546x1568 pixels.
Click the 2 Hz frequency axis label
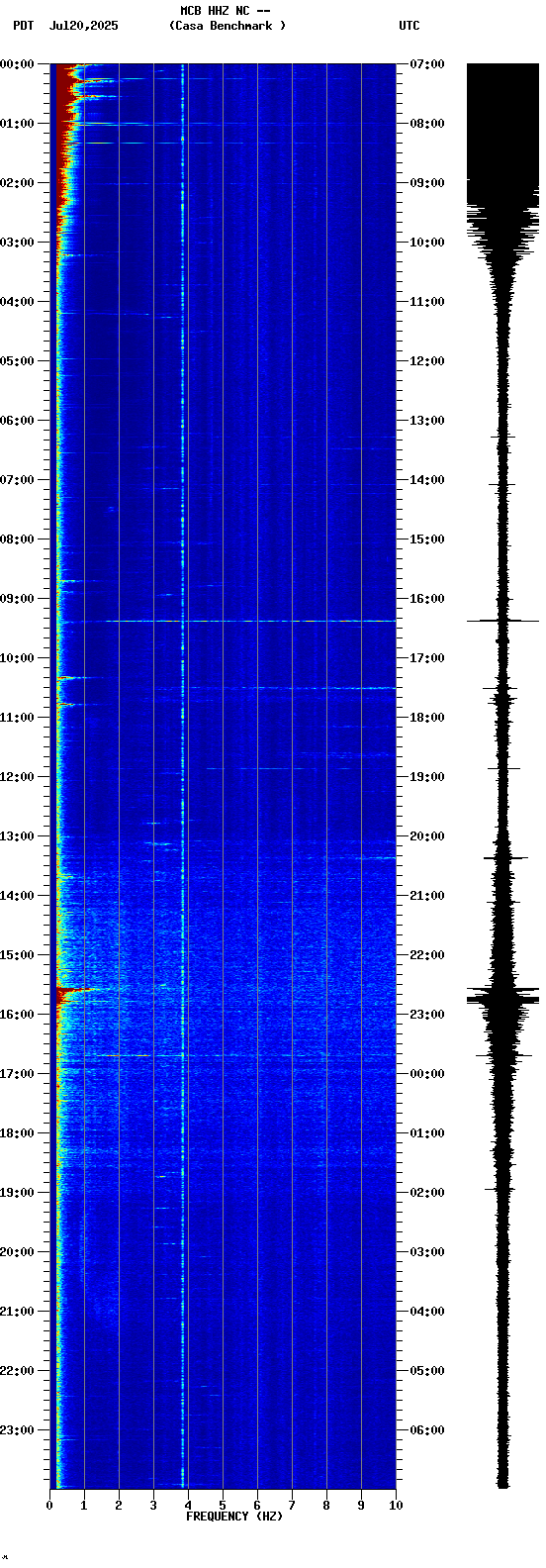(119, 1506)
